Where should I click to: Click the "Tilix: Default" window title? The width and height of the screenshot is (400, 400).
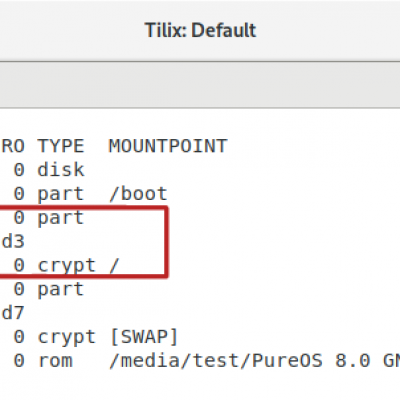[201, 30]
